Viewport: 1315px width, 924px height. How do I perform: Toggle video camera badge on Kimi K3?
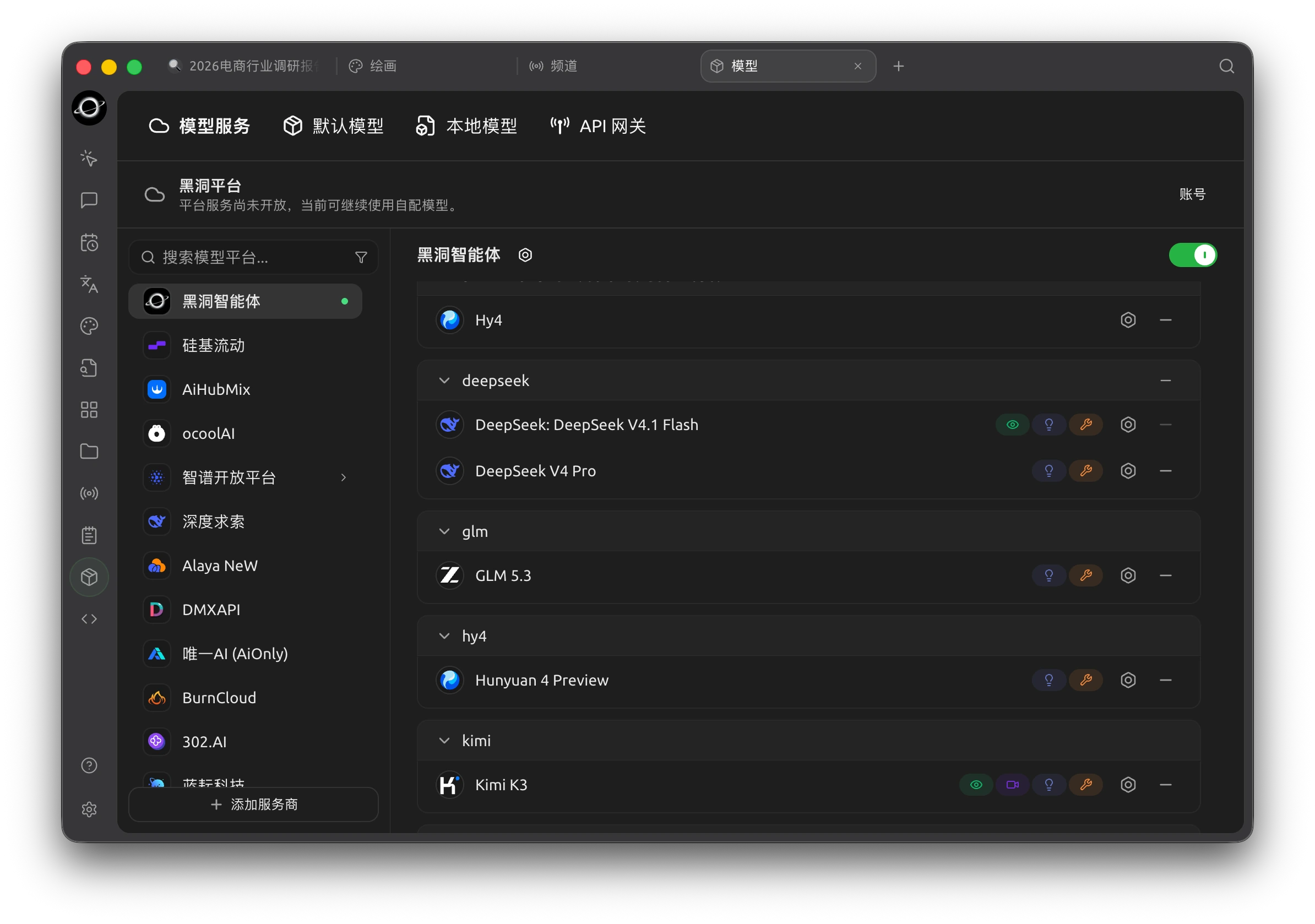(x=1012, y=784)
